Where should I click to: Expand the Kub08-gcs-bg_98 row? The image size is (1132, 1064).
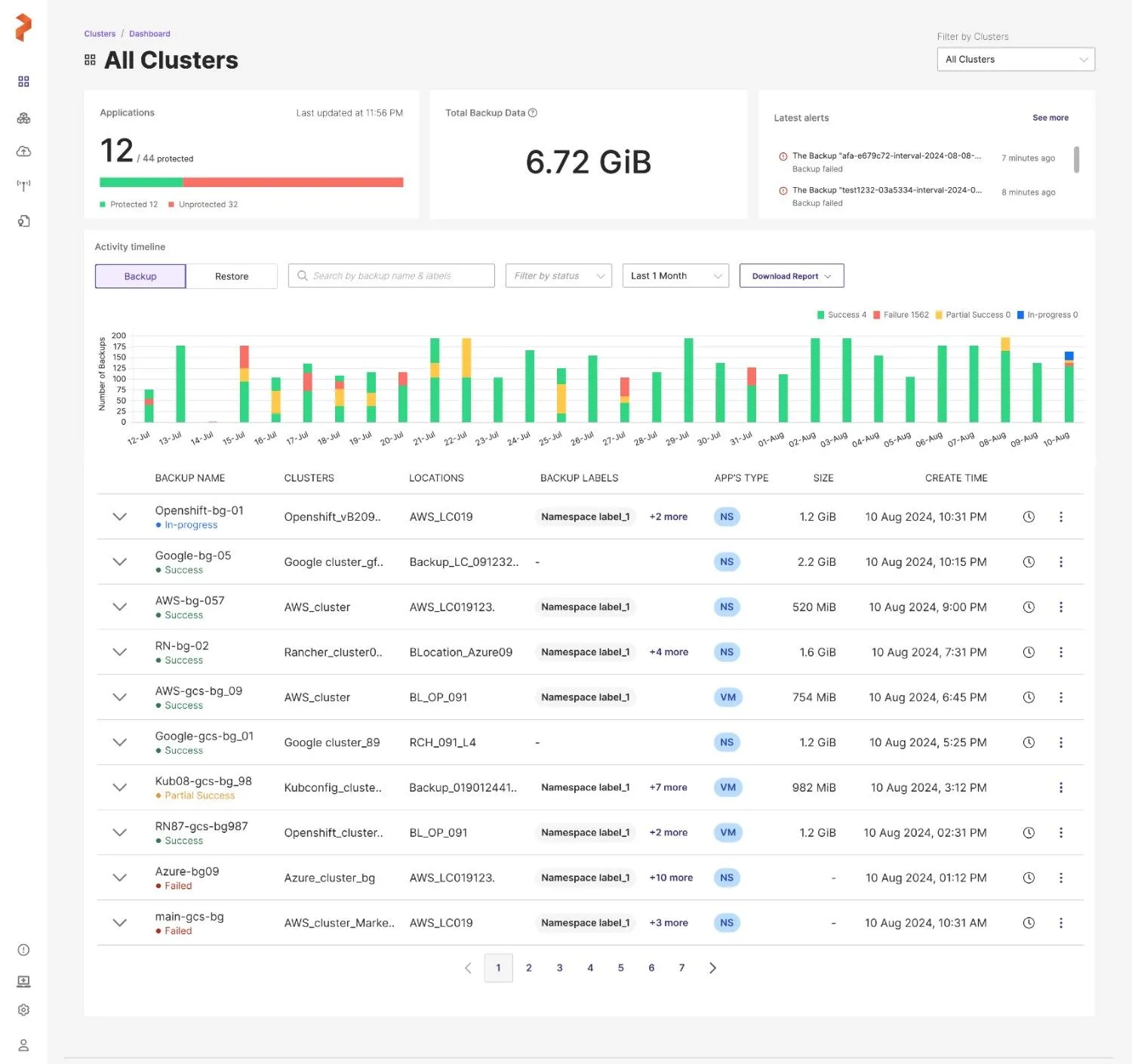pos(119,788)
